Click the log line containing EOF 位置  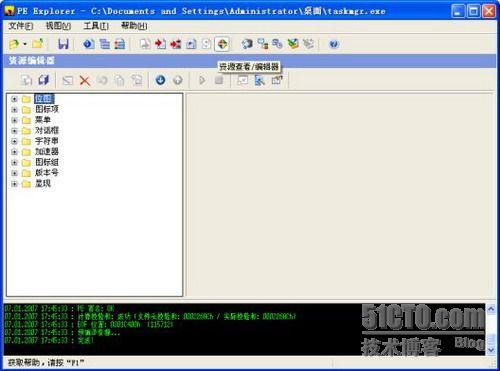tap(89, 324)
